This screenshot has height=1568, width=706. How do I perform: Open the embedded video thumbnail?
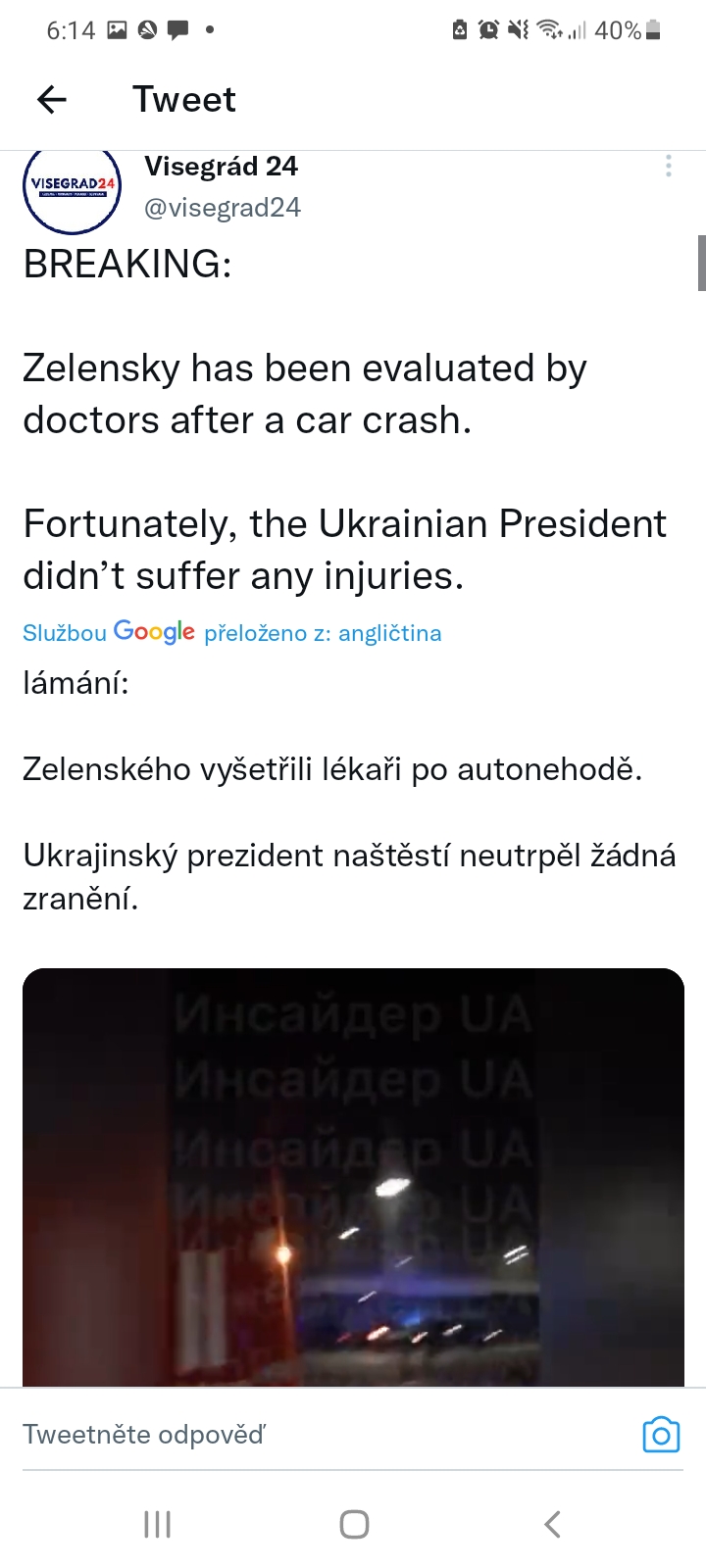point(353,1176)
